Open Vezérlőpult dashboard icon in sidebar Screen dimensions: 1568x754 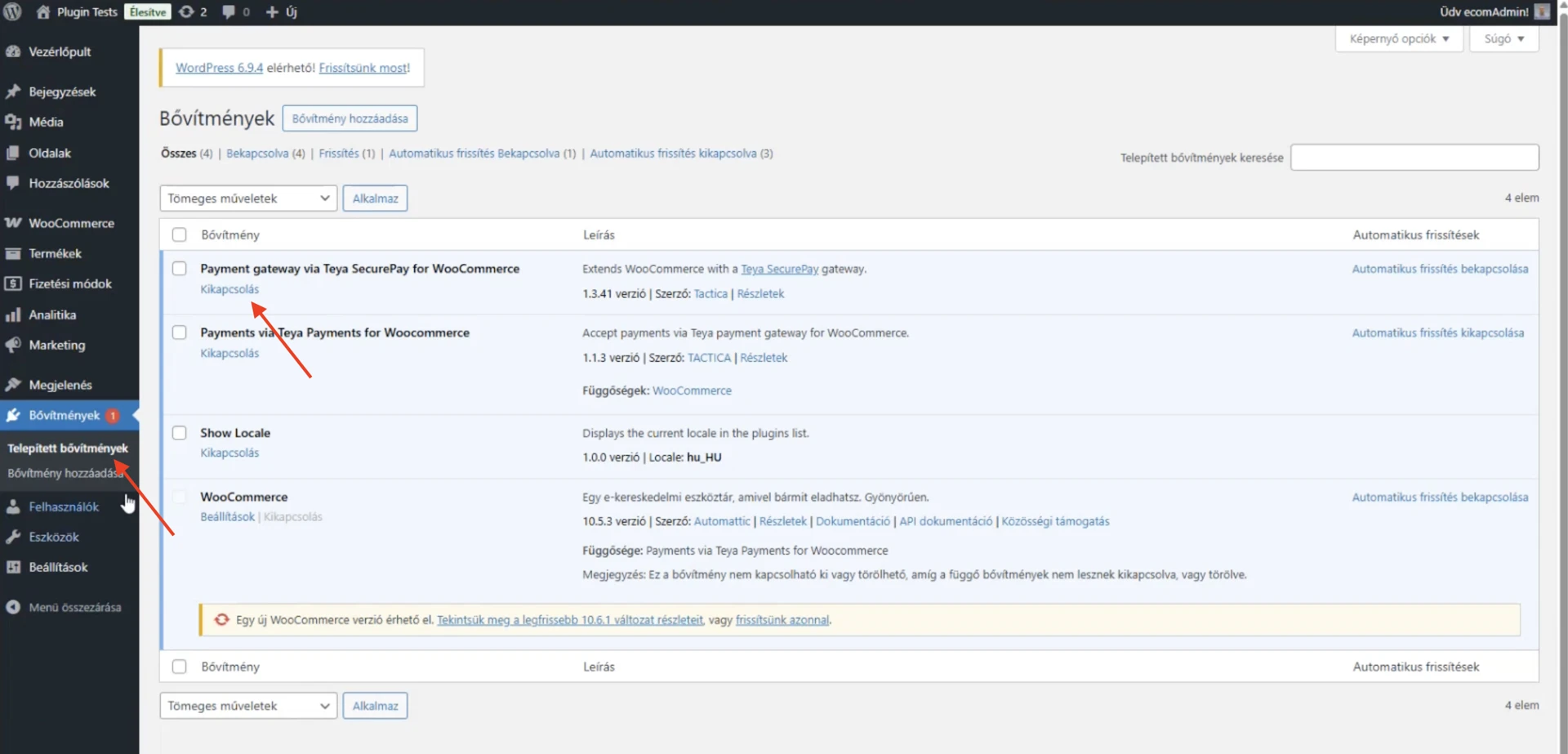(x=13, y=51)
